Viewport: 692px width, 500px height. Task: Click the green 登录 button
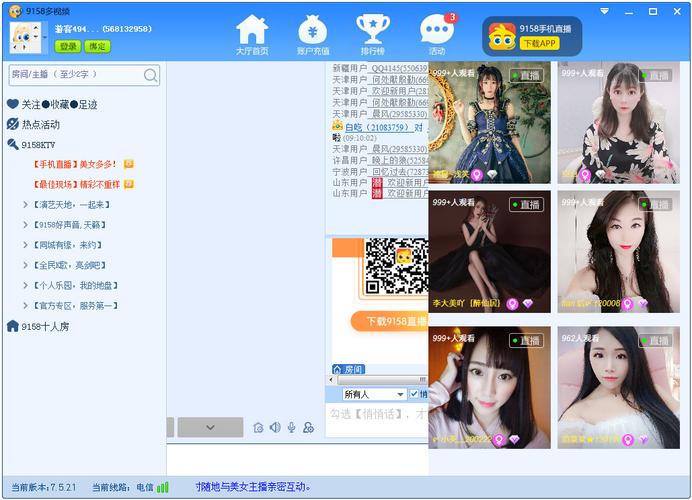[68, 46]
